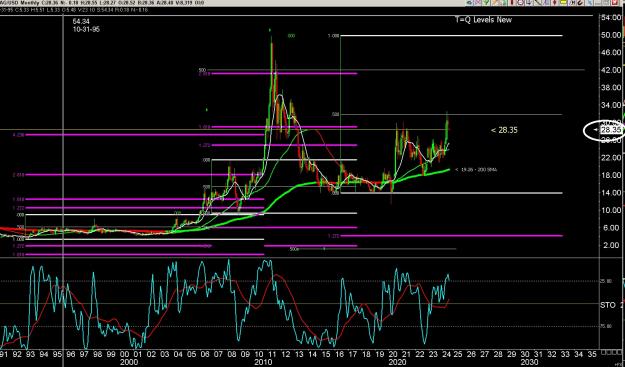Select the 200 SMA annotation near 19.26
625x367 pixels.
(476, 170)
